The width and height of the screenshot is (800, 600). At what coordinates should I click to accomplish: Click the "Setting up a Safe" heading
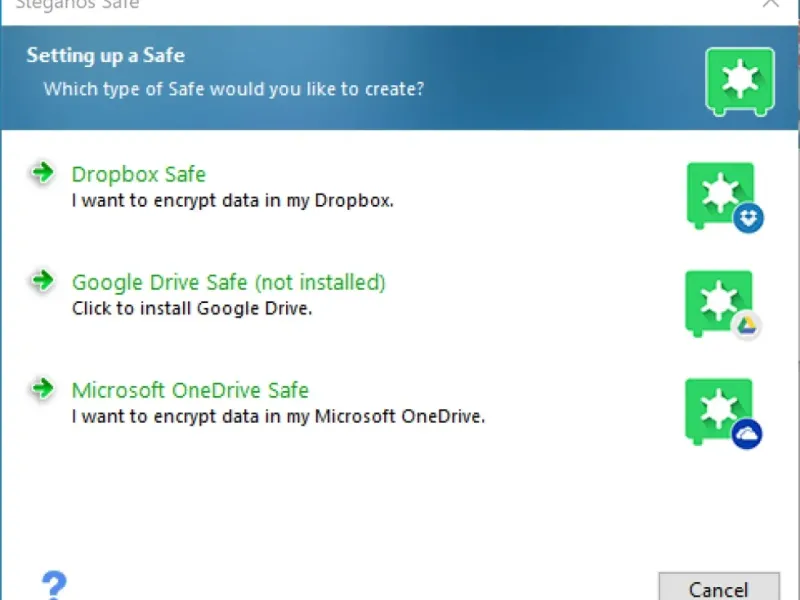coord(105,55)
